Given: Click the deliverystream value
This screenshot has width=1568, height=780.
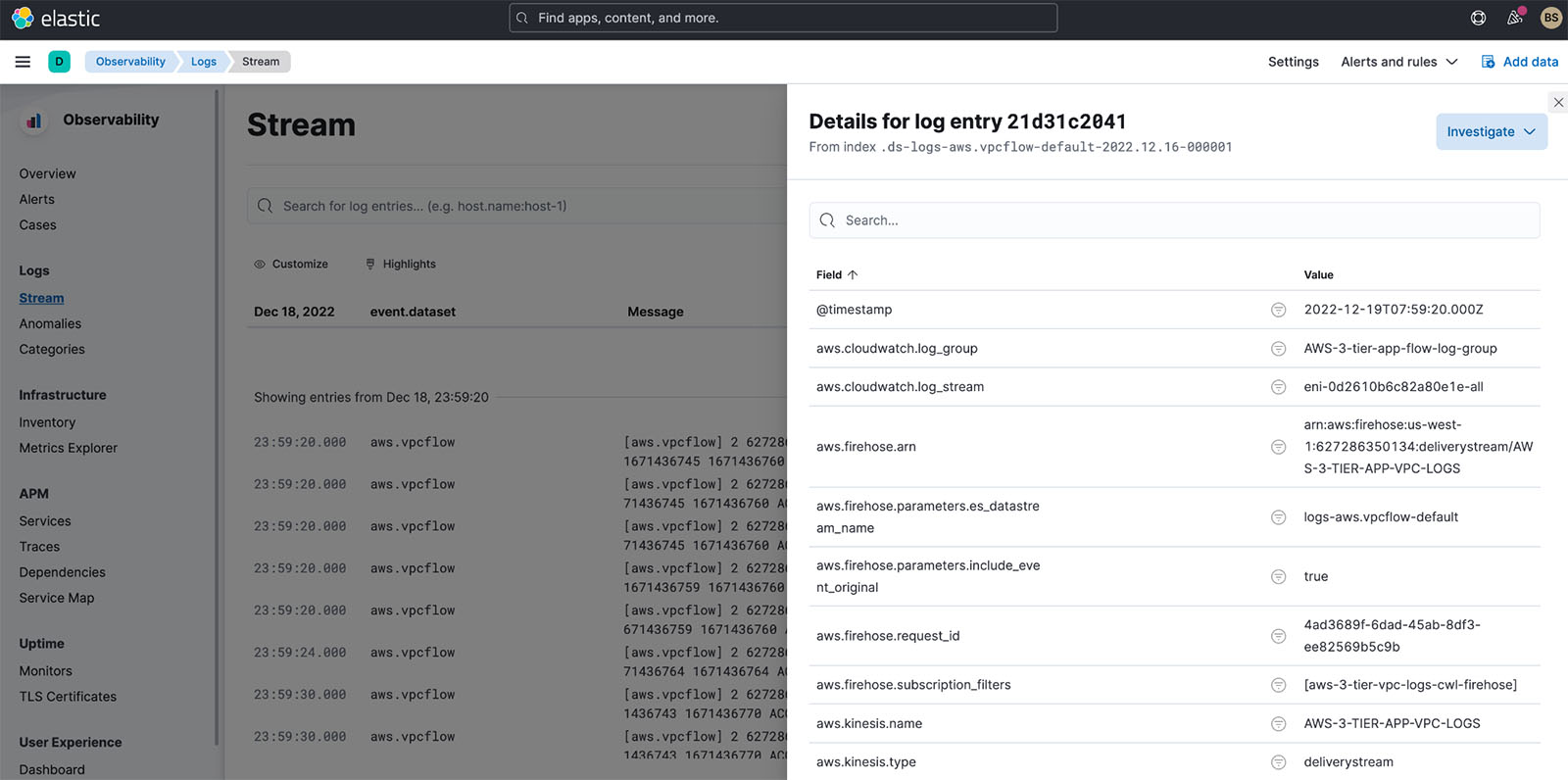Looking at the screenshot, I should pos(1347,762).
